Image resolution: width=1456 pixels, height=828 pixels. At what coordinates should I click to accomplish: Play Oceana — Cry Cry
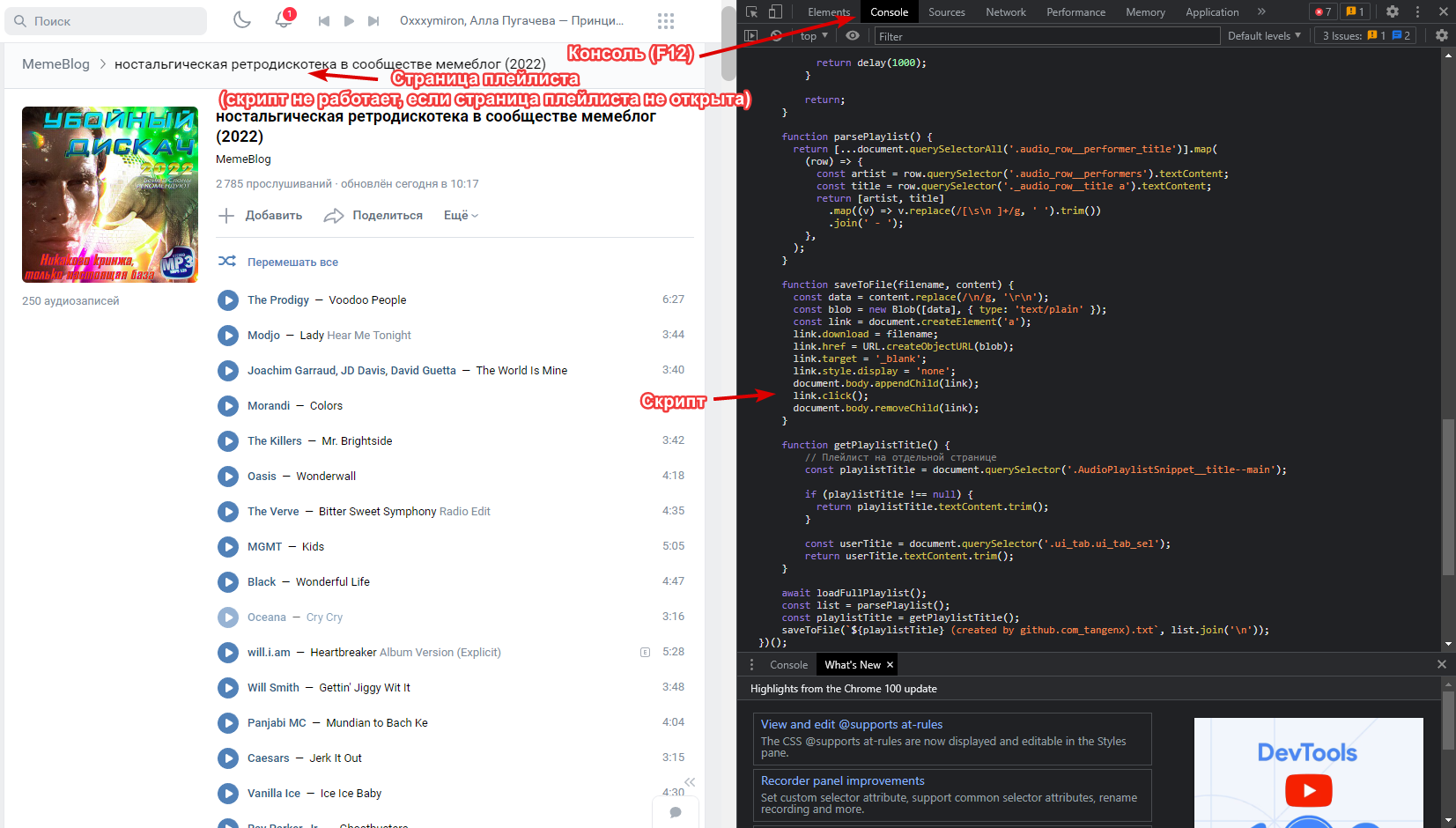[x=228, y=617]
